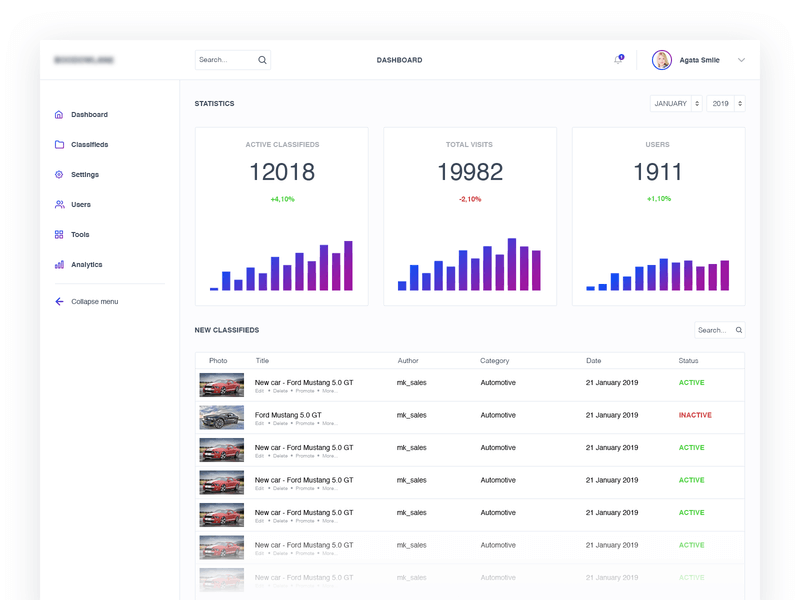Click the magnifier icon in top search bar
800x600 pixels.
coord(262,60)
